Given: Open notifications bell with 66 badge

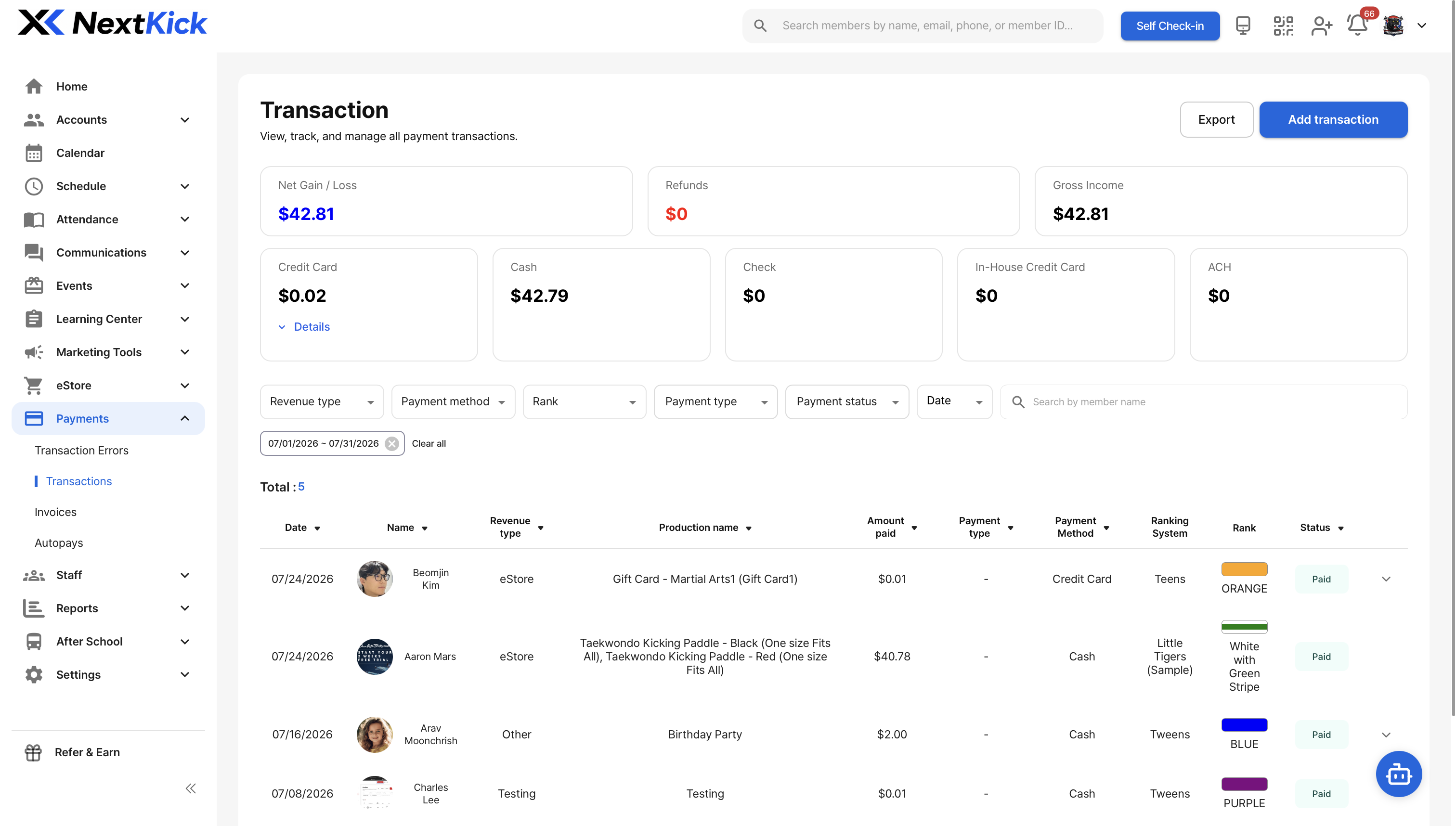Looking at the screenshot, I should [1358, 26].
